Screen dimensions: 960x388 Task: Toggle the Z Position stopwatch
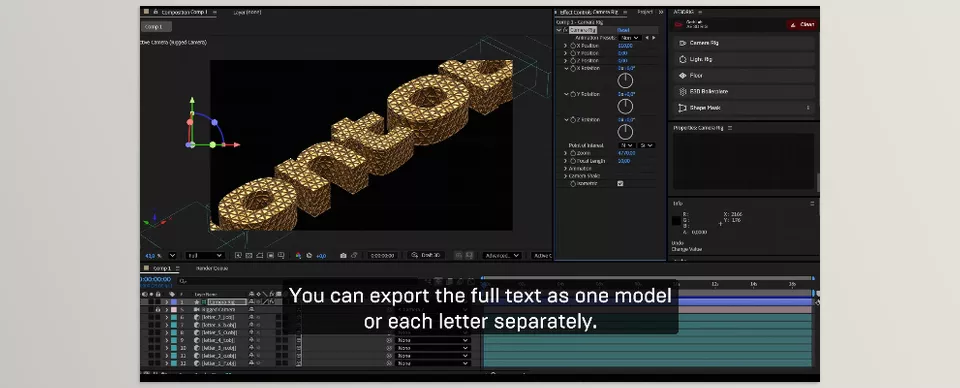[x=573, y=61]
